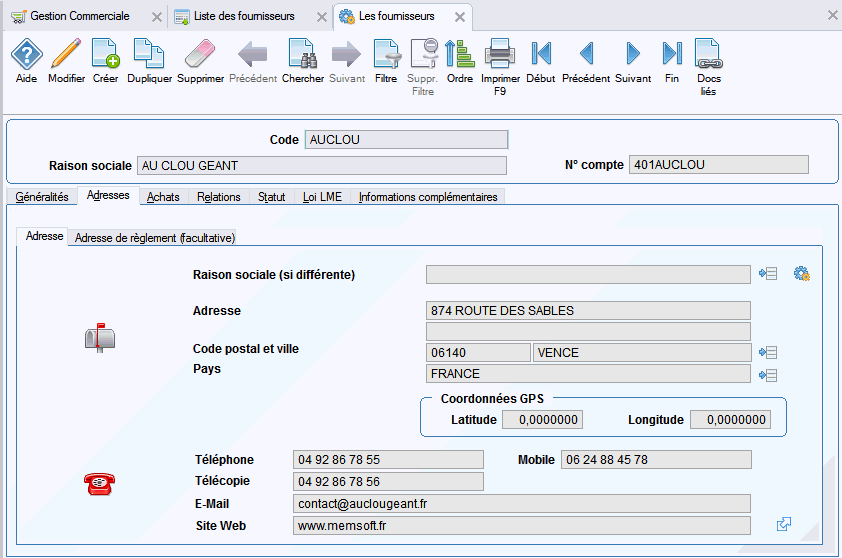Print the record with Imprimer F9
The width and height of the screenshot is (842, 558).
coord(500,55)
